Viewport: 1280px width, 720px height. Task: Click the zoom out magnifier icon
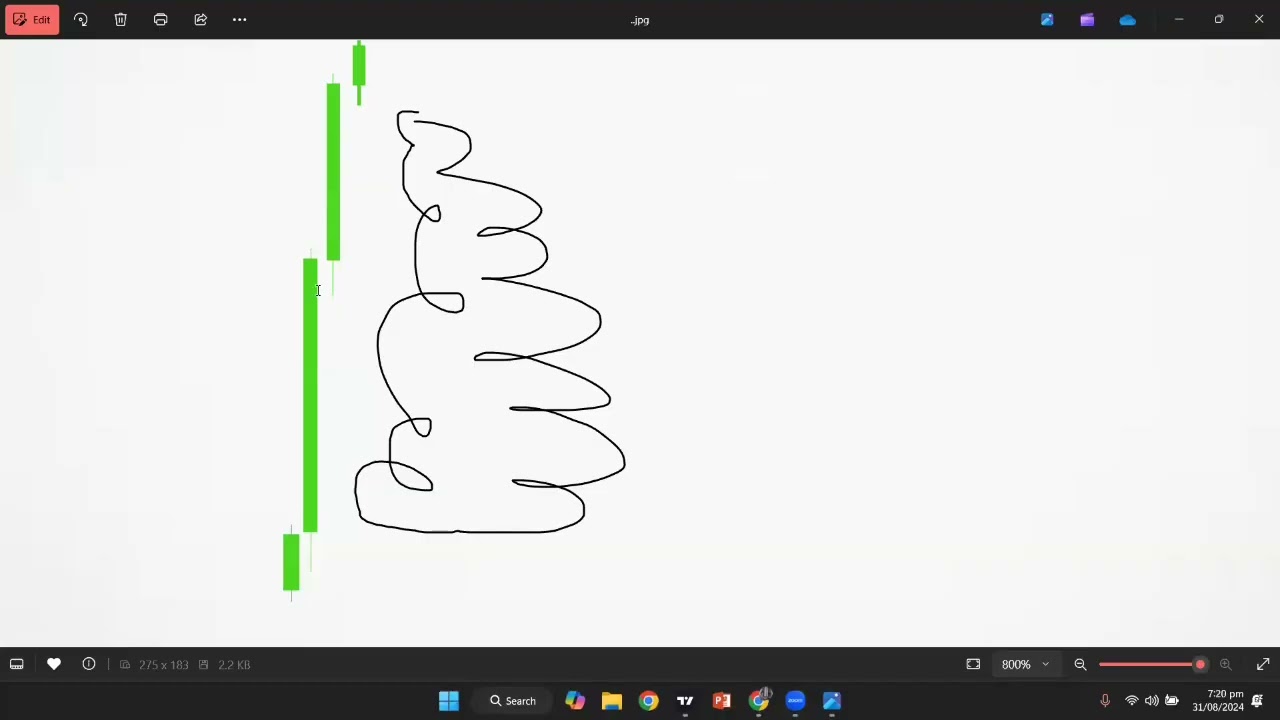click(x=1080, y=664)
